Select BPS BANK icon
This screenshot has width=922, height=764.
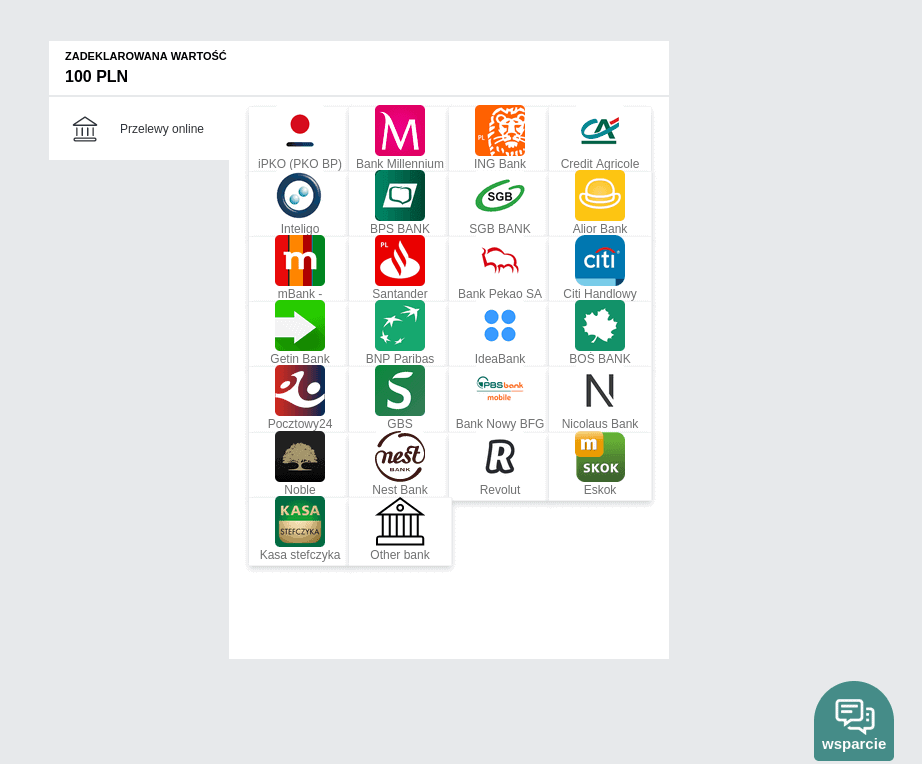[x=400, y=196]
